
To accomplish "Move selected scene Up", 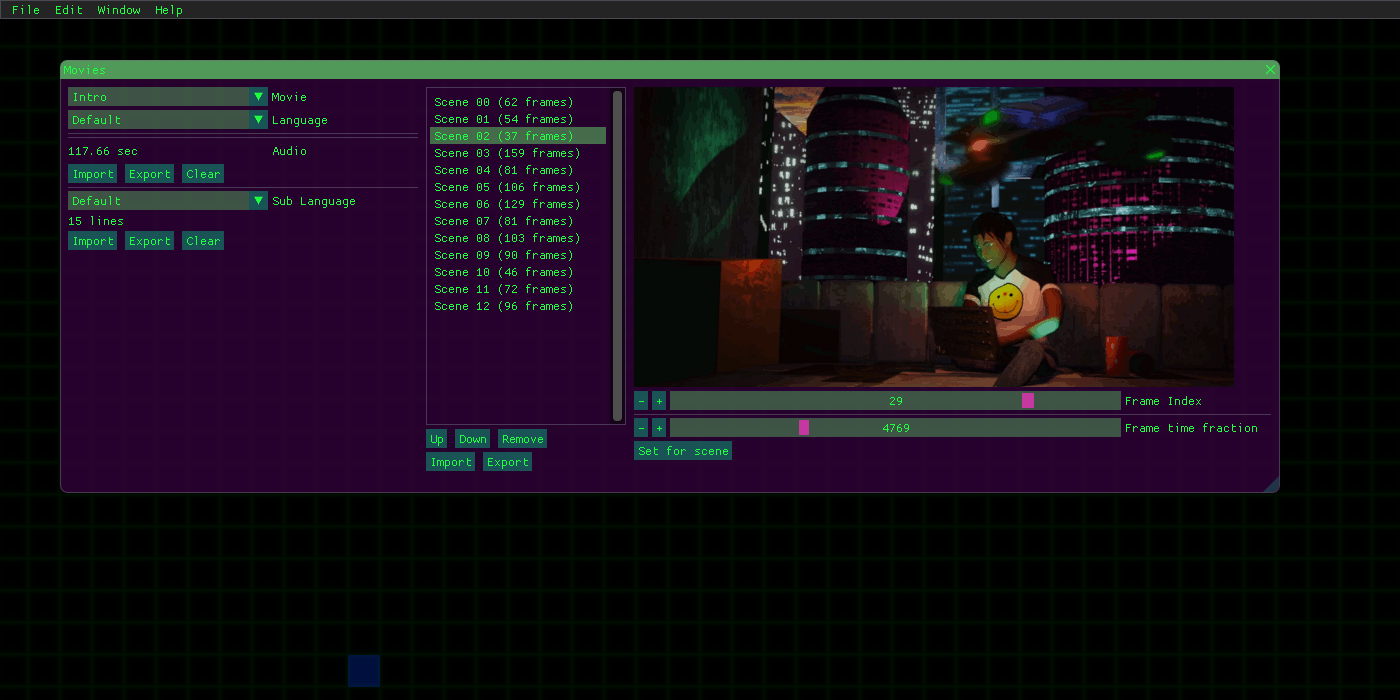I will (x=437, y=439).
